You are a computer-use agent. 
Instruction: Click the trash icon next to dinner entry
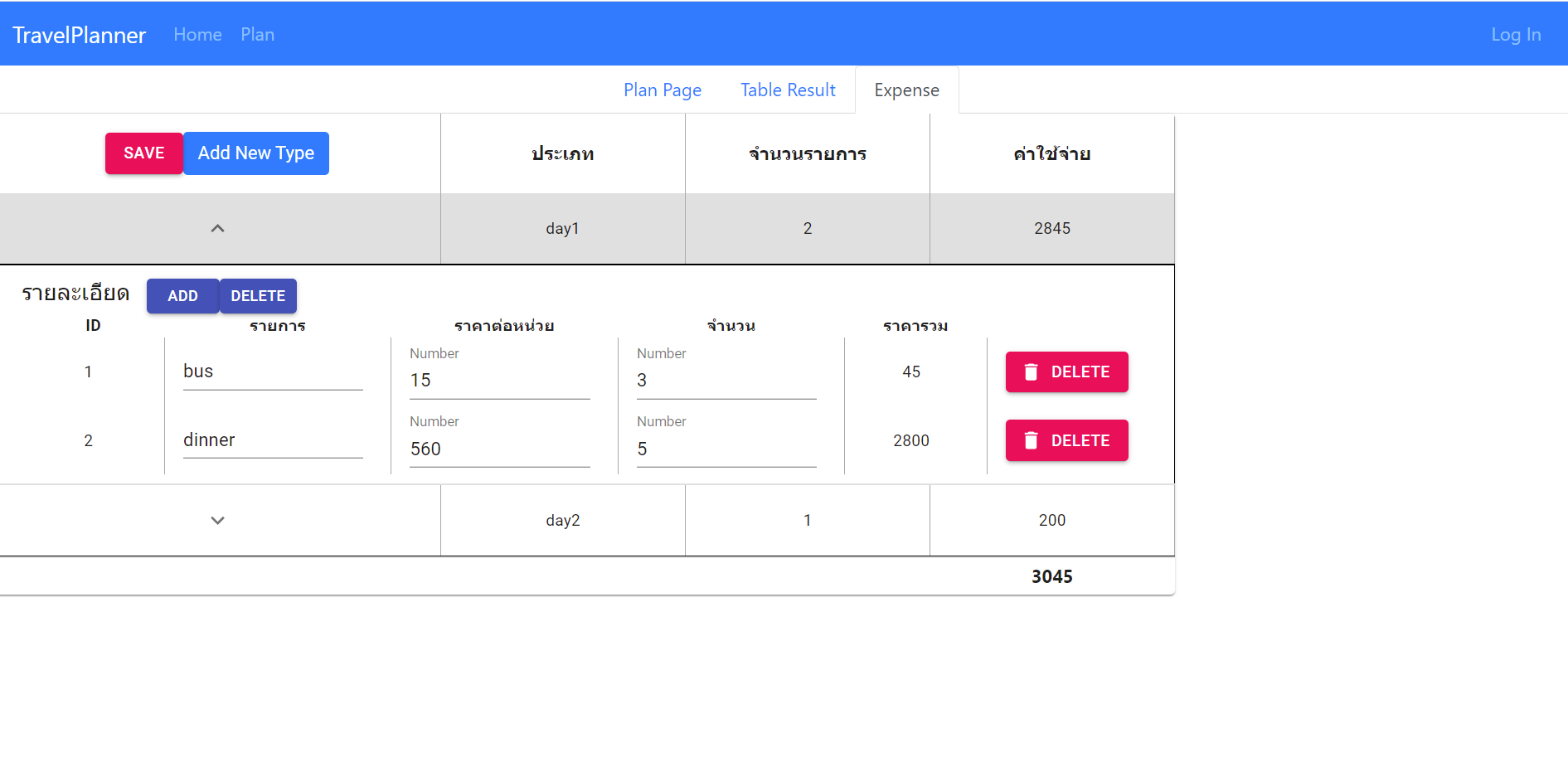pos(1032,440)
